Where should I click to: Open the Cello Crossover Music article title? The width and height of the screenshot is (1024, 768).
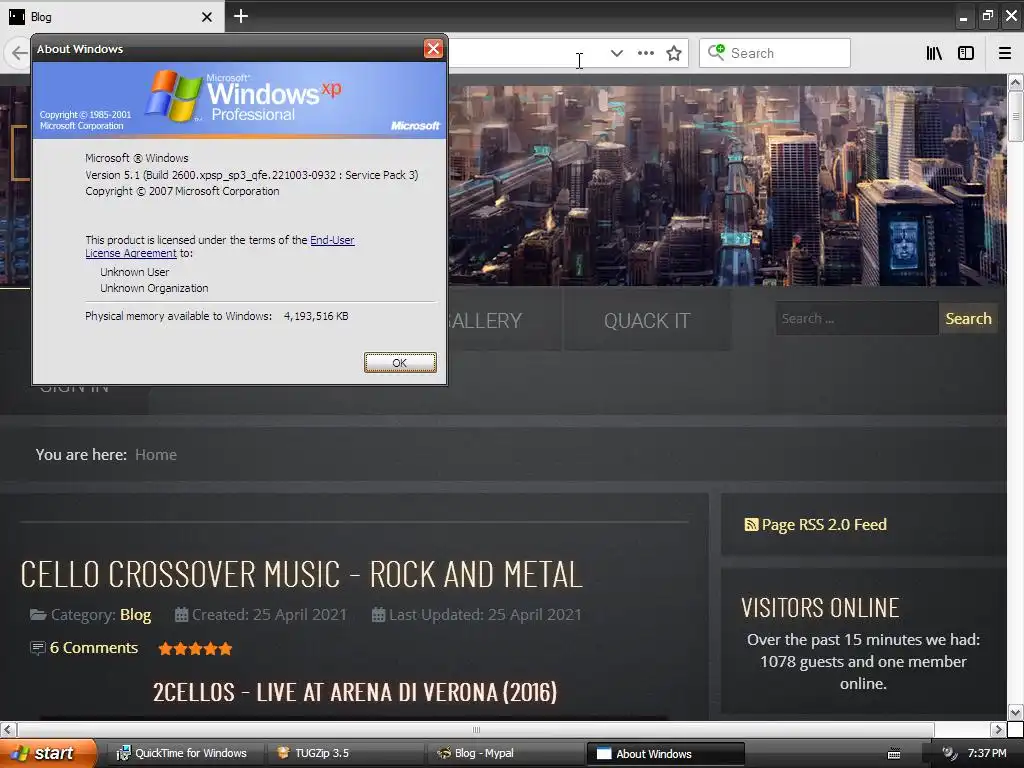(x=301, y=575)
